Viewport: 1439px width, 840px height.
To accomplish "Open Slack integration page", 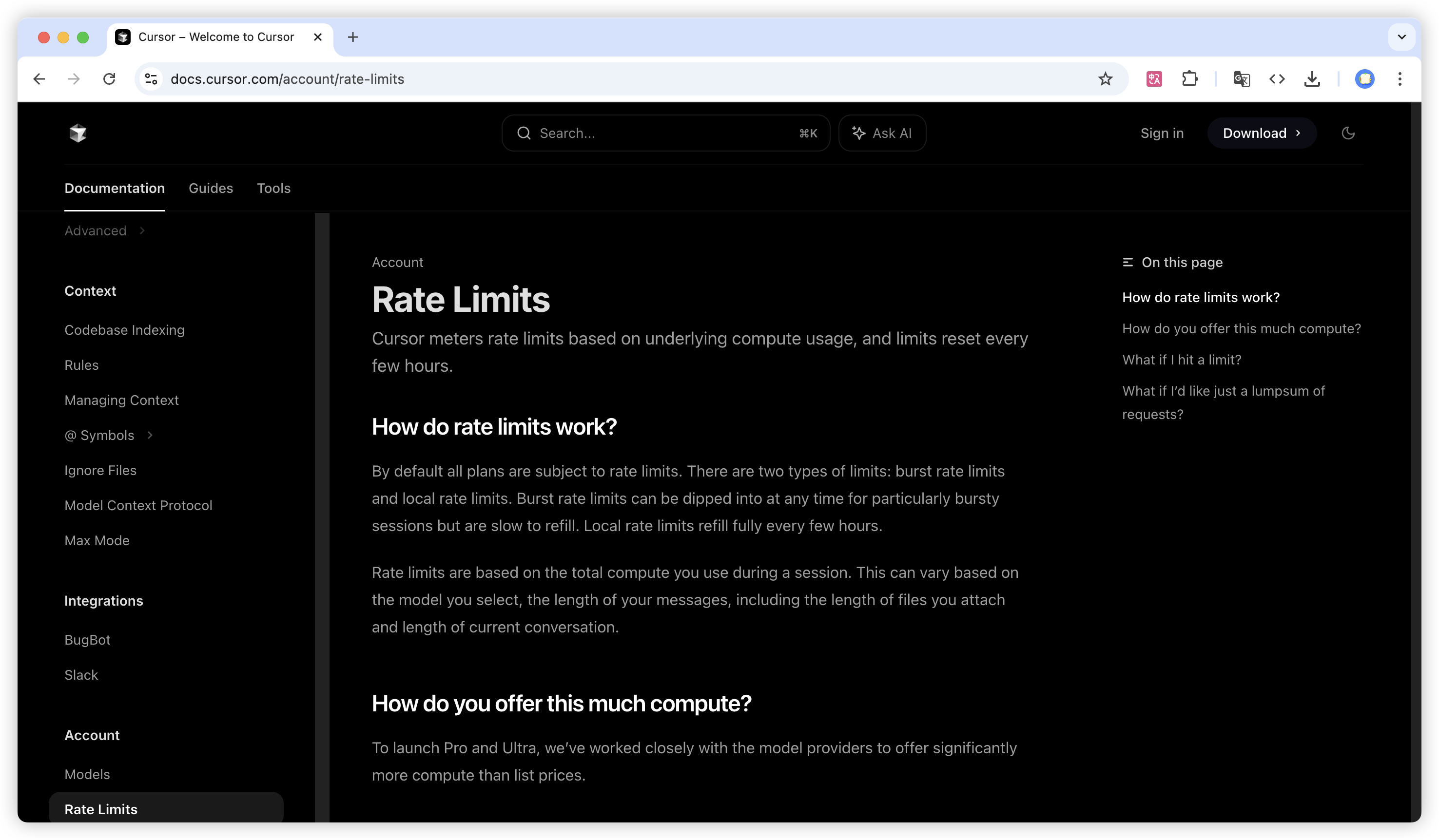I will click(81, 675).
